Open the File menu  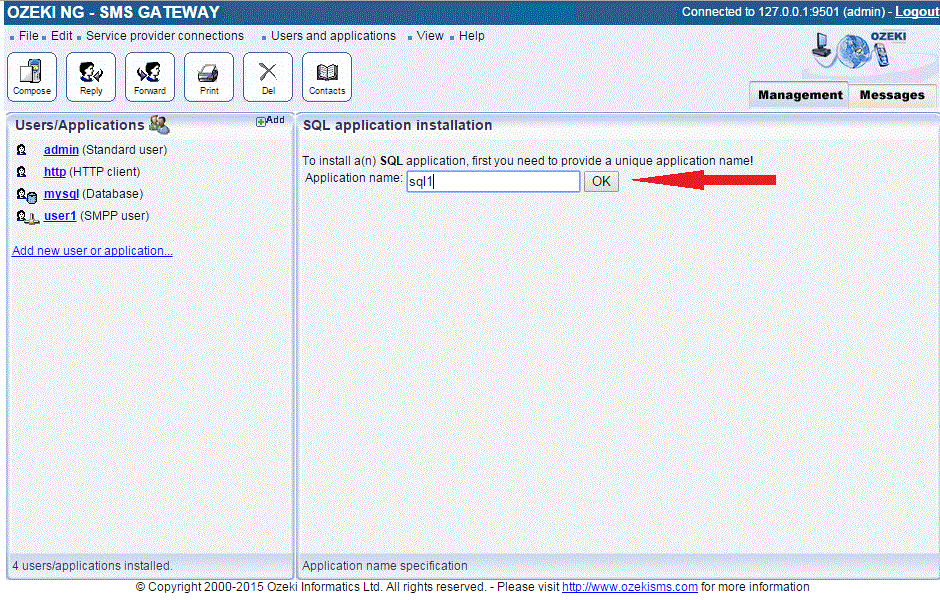click(x=28, y=35)
